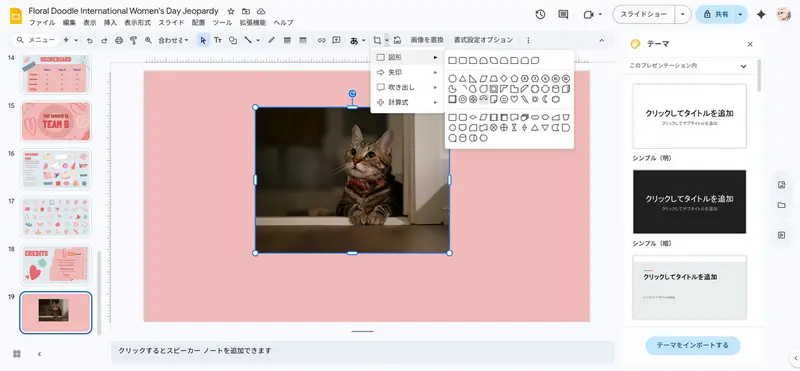Click the 画像を置換 button
This screenshot has height=371, width=800.
(427, 40)
